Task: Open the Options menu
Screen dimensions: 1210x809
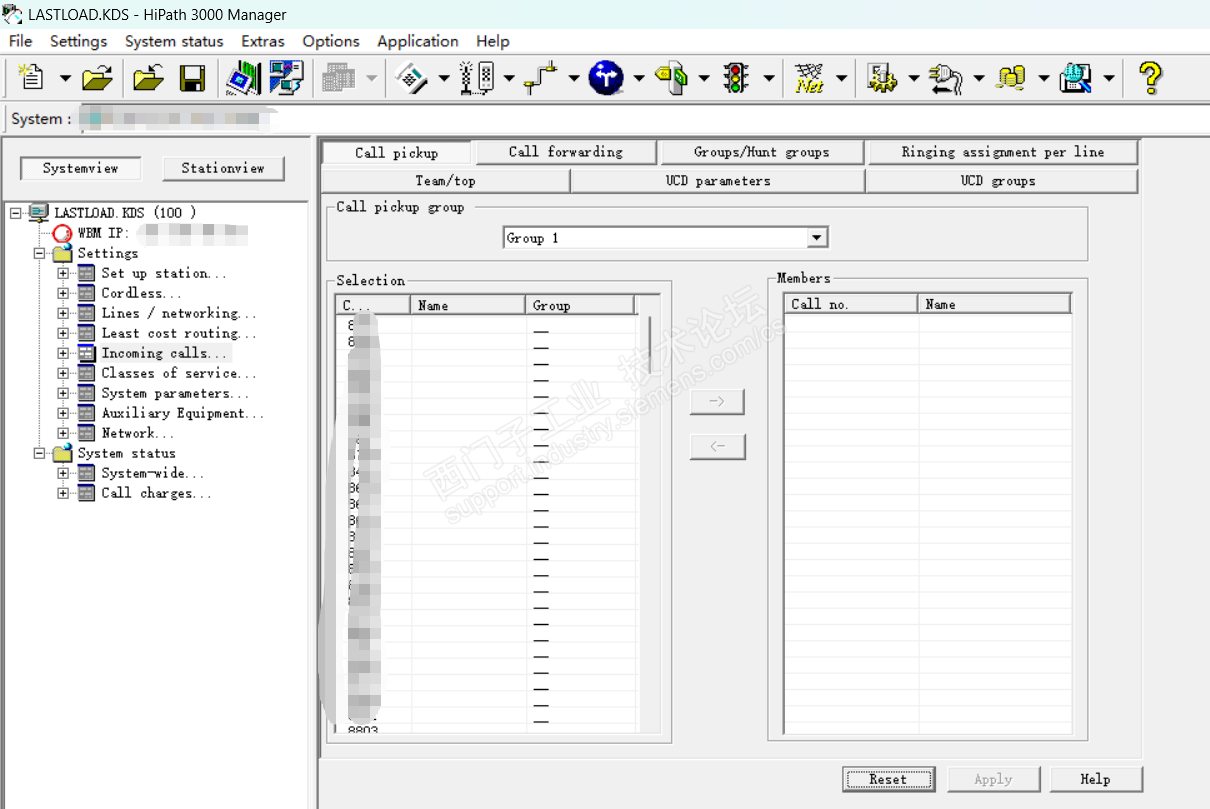Action: 331,41
